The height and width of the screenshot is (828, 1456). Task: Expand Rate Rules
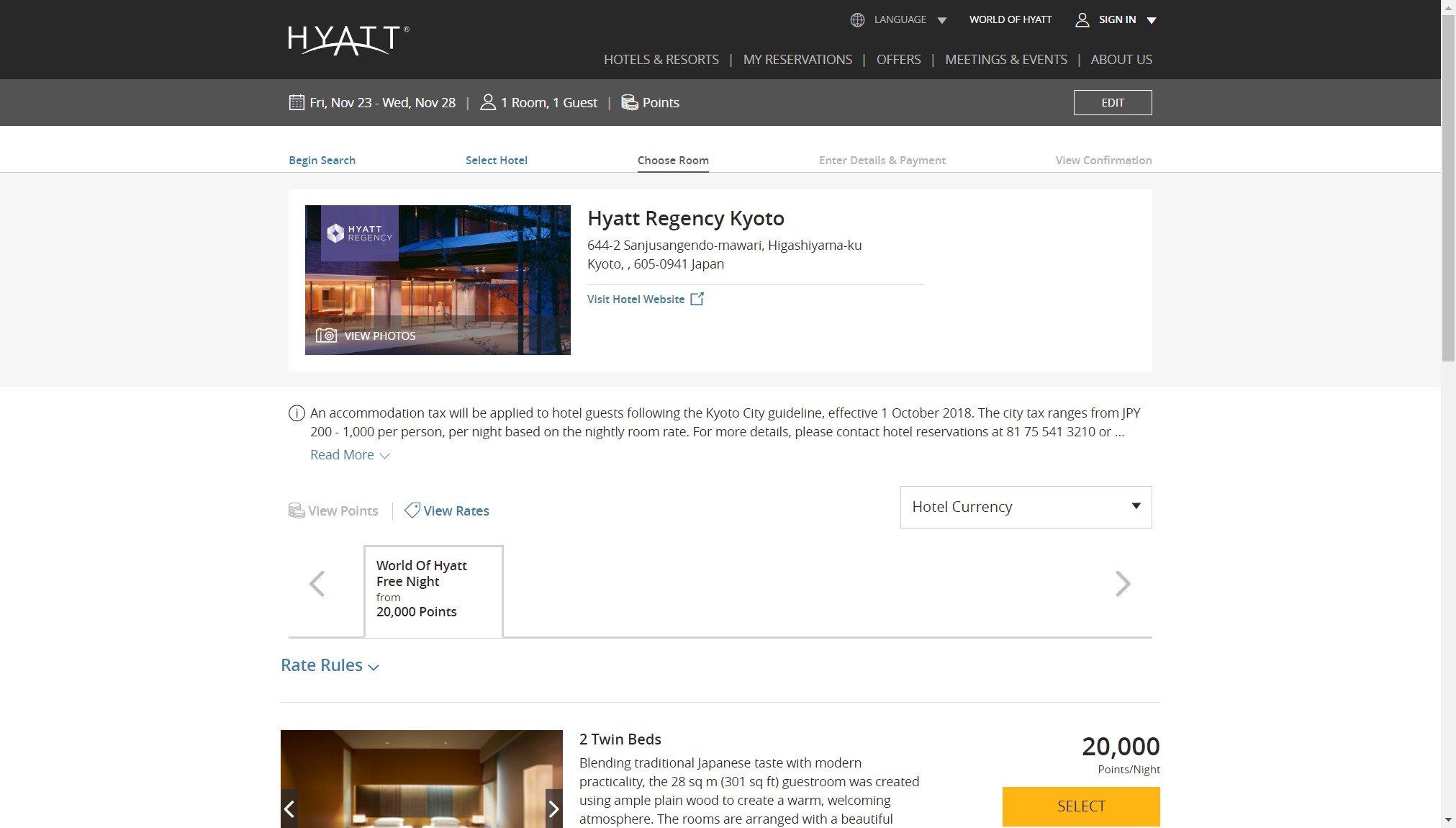point(330,665)
